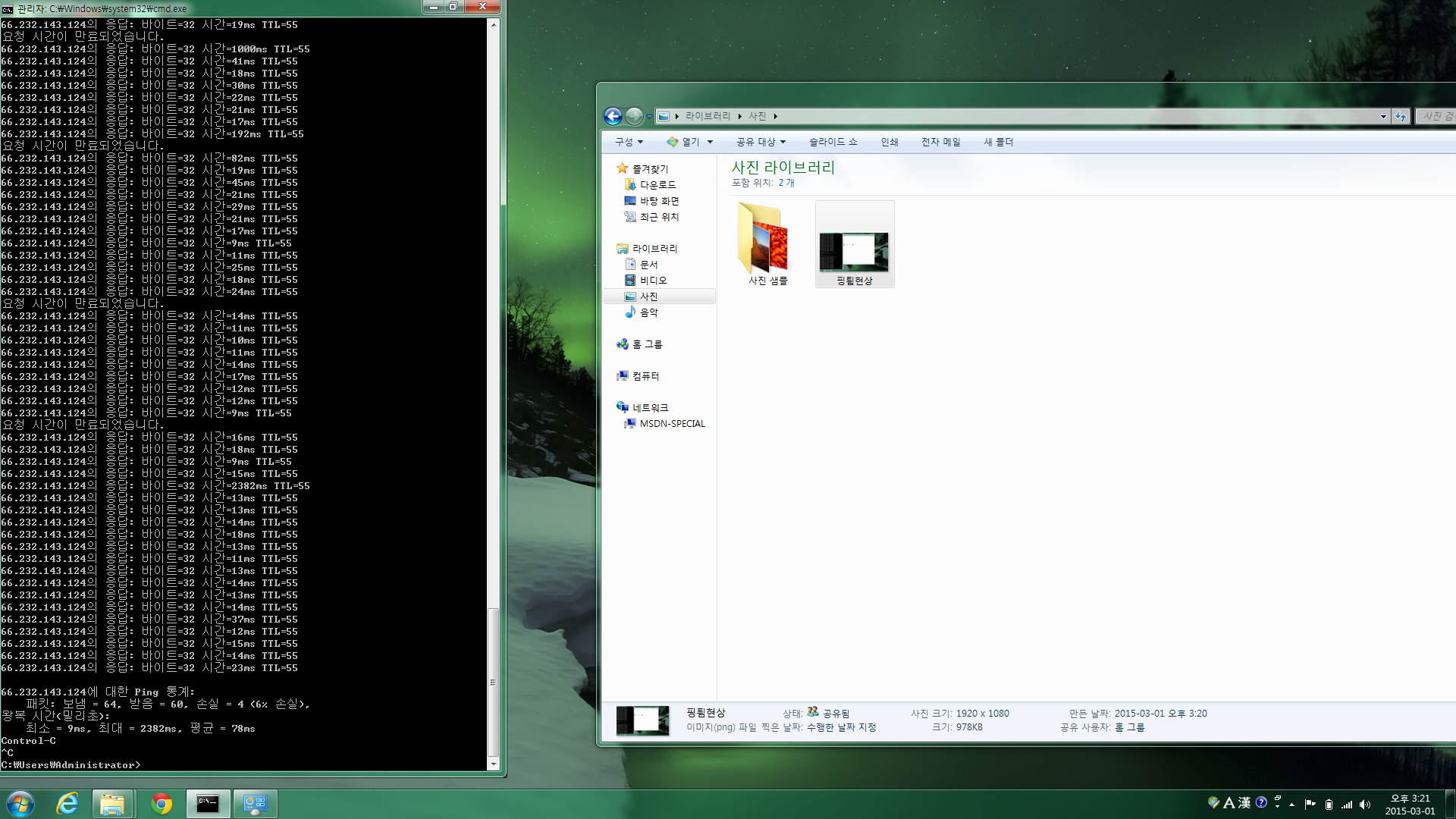Select the 핑튐현상 image thumbnail
Viewport: 1456px width, 819px height.
[855, 244]
